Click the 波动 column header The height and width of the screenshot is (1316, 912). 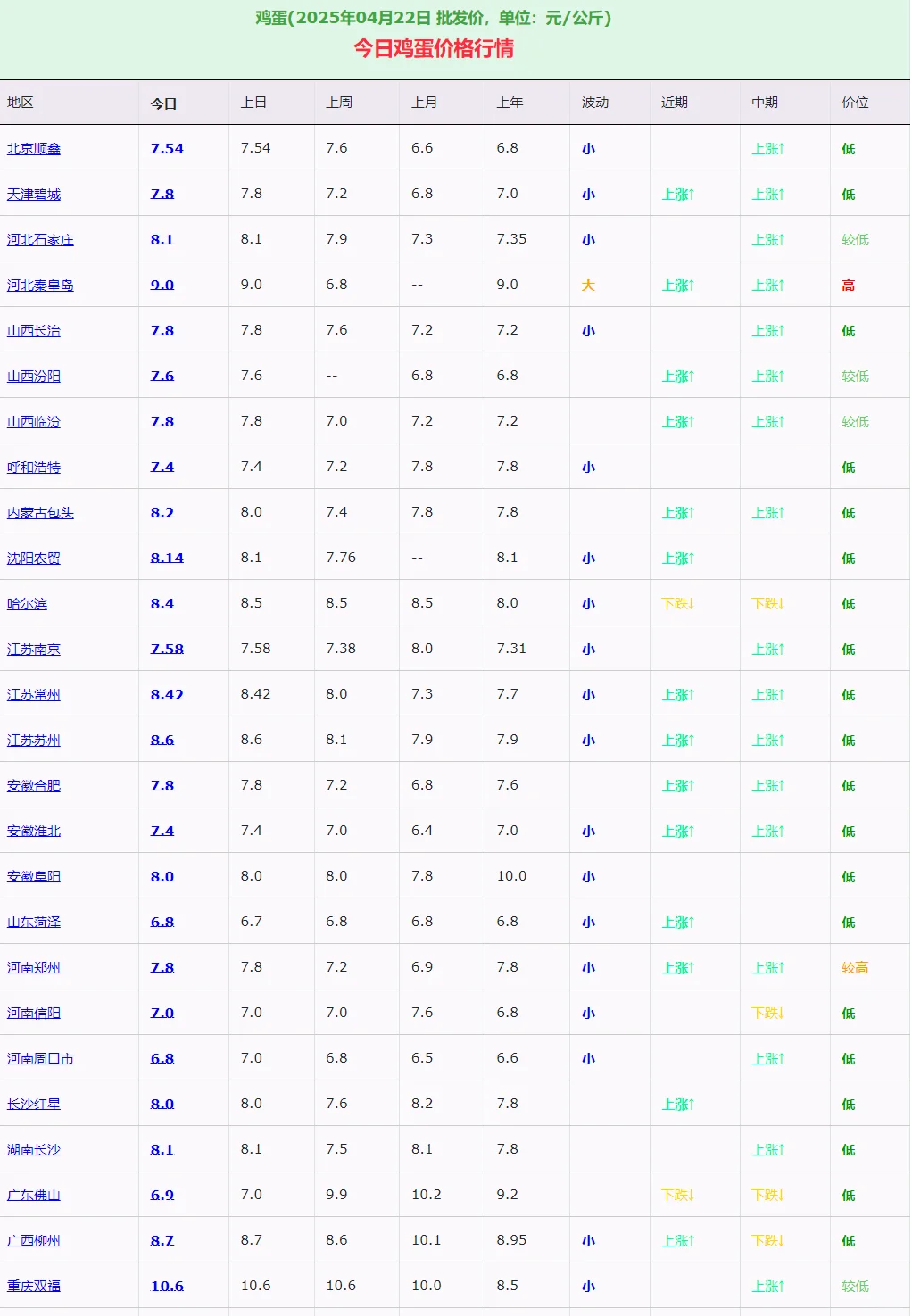(595, 103)
